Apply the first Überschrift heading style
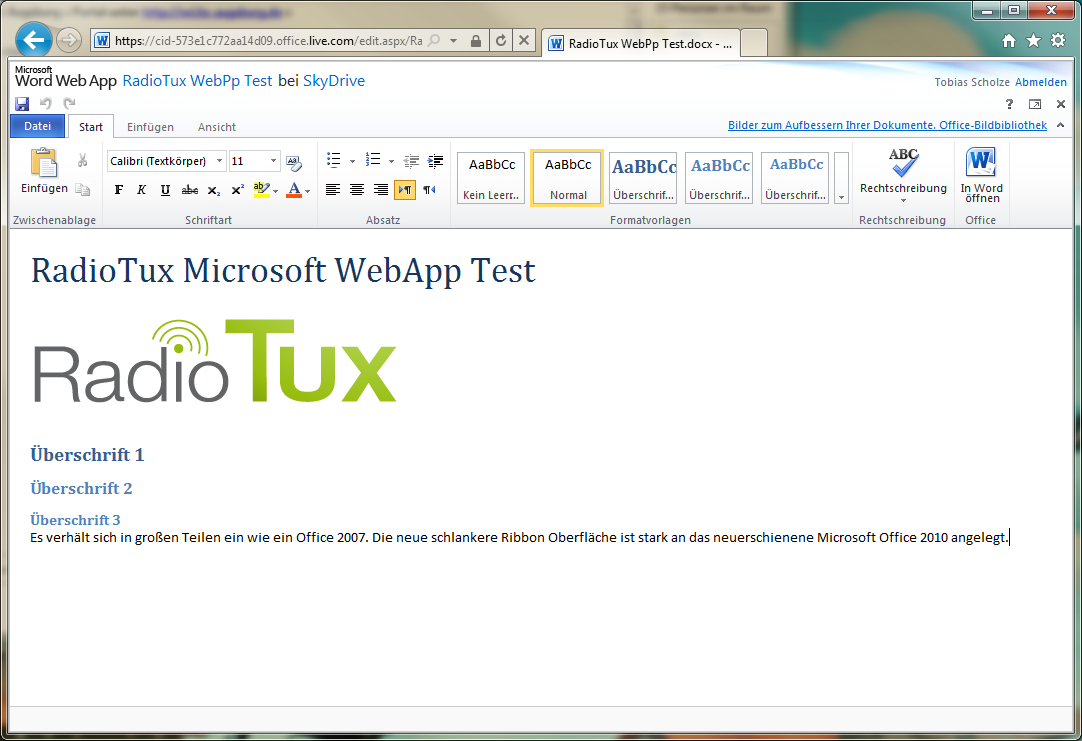1082x741 pixels. tap(643, 178)
